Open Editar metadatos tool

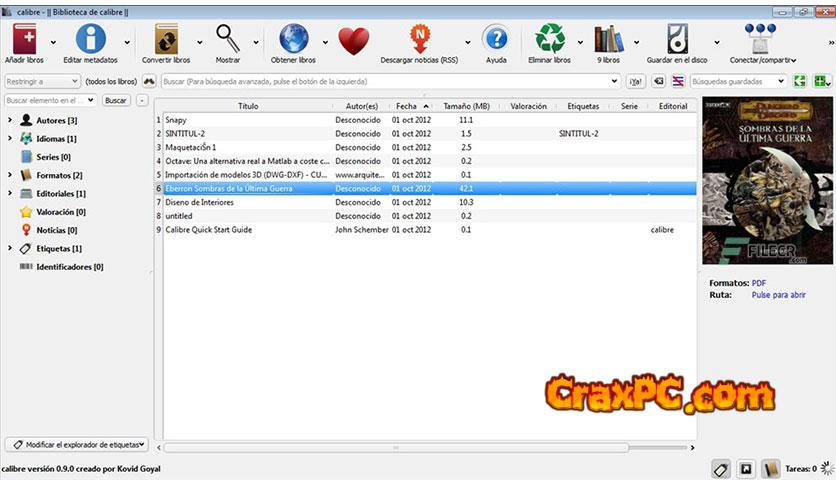click(91, 39)
